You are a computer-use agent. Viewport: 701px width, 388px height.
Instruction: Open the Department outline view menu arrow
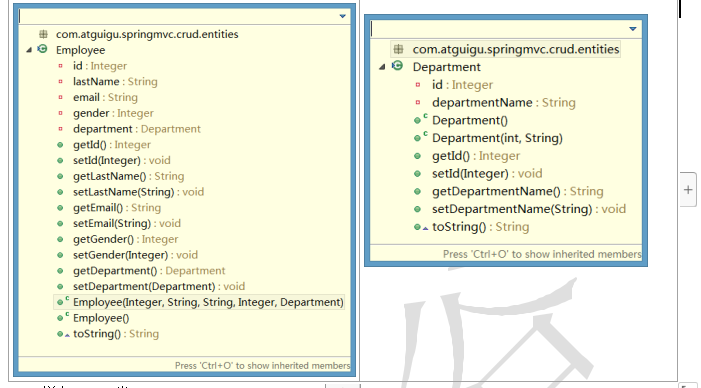(633, 29)
